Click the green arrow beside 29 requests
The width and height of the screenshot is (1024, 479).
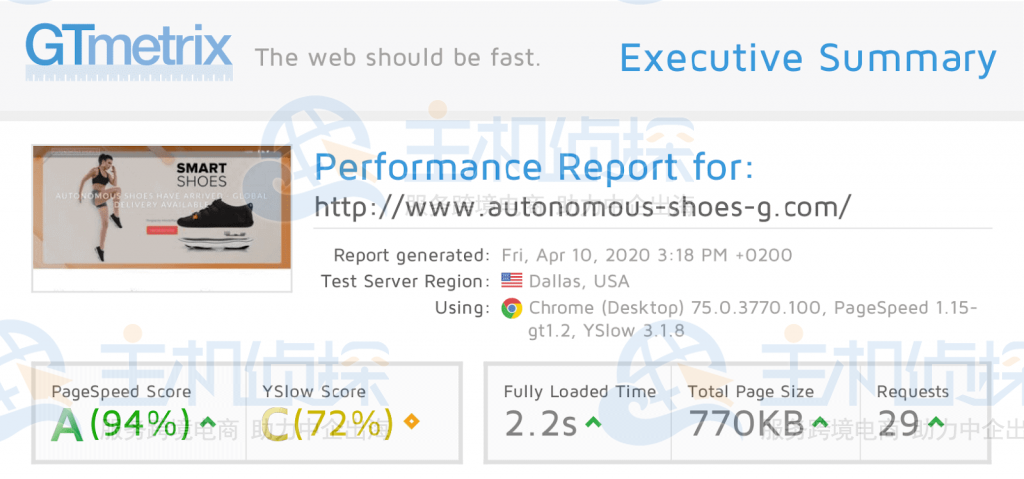click(935, 423)
